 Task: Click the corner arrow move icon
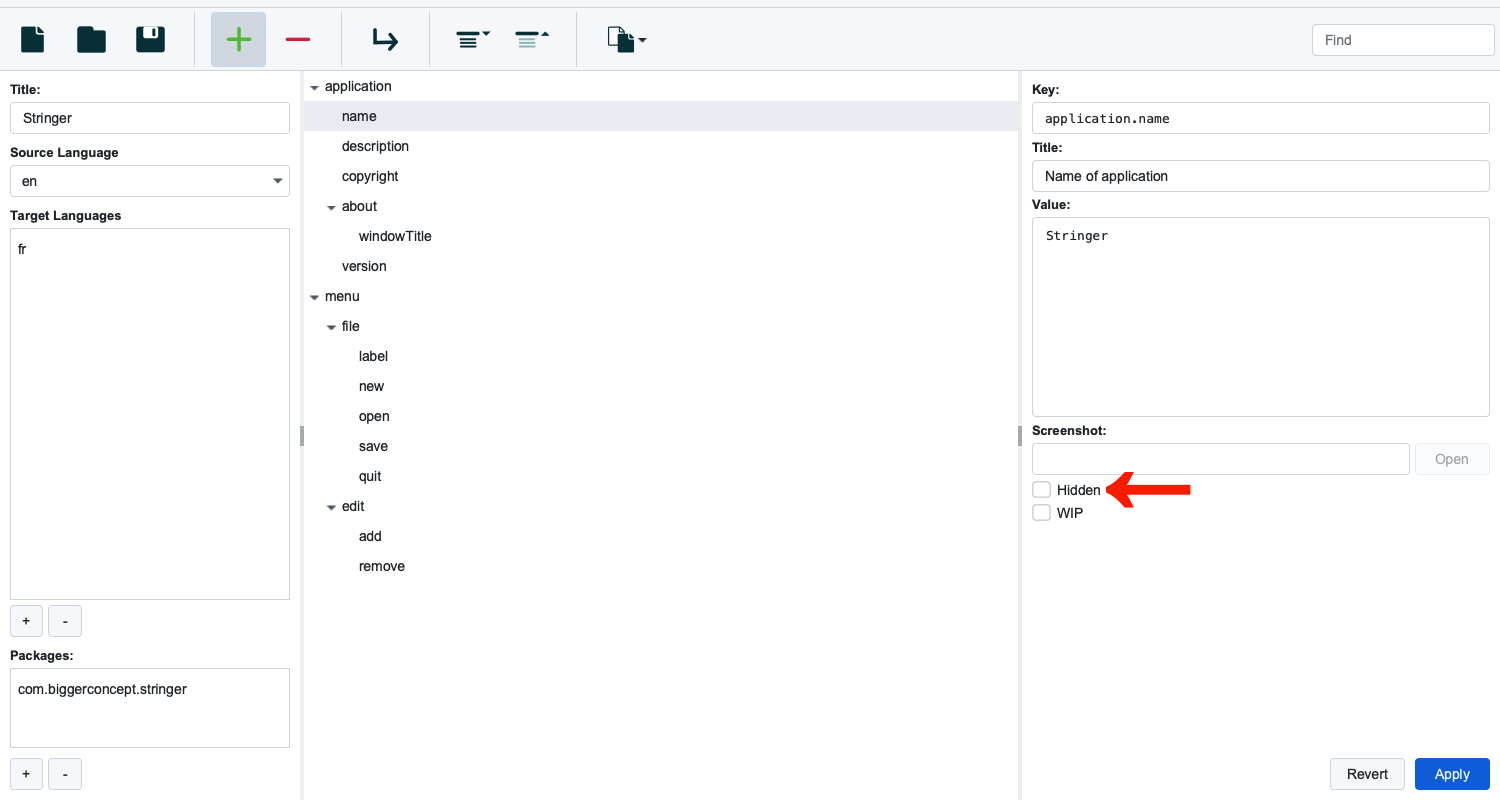[384, 39]
